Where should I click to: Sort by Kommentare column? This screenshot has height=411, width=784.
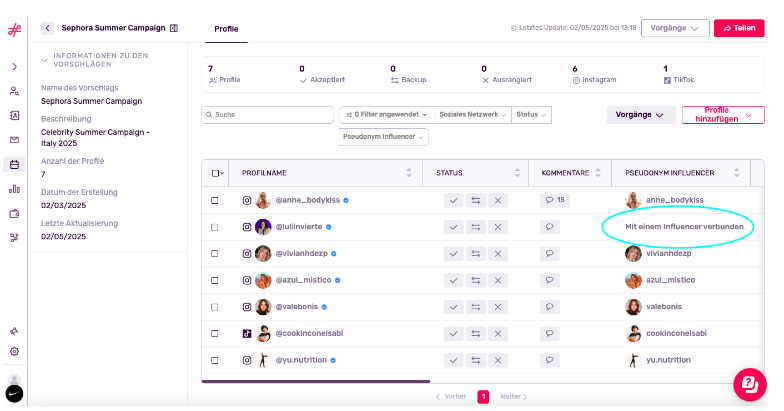click(598, 173)
